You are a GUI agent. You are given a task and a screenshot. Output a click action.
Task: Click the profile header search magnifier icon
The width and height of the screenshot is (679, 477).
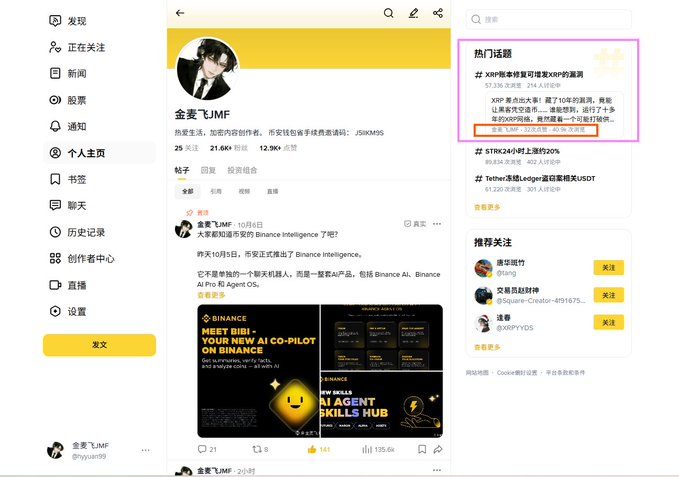click(388, 13)
